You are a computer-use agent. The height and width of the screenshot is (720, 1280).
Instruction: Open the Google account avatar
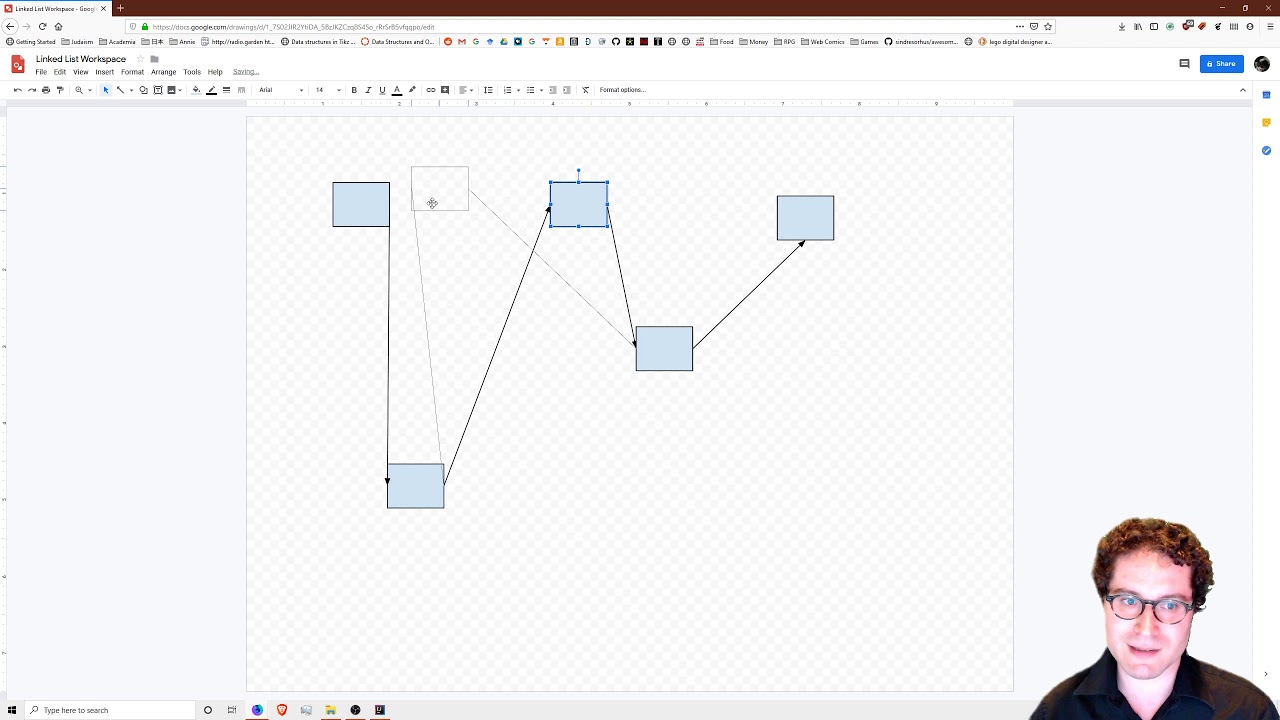click(1262, 64)
